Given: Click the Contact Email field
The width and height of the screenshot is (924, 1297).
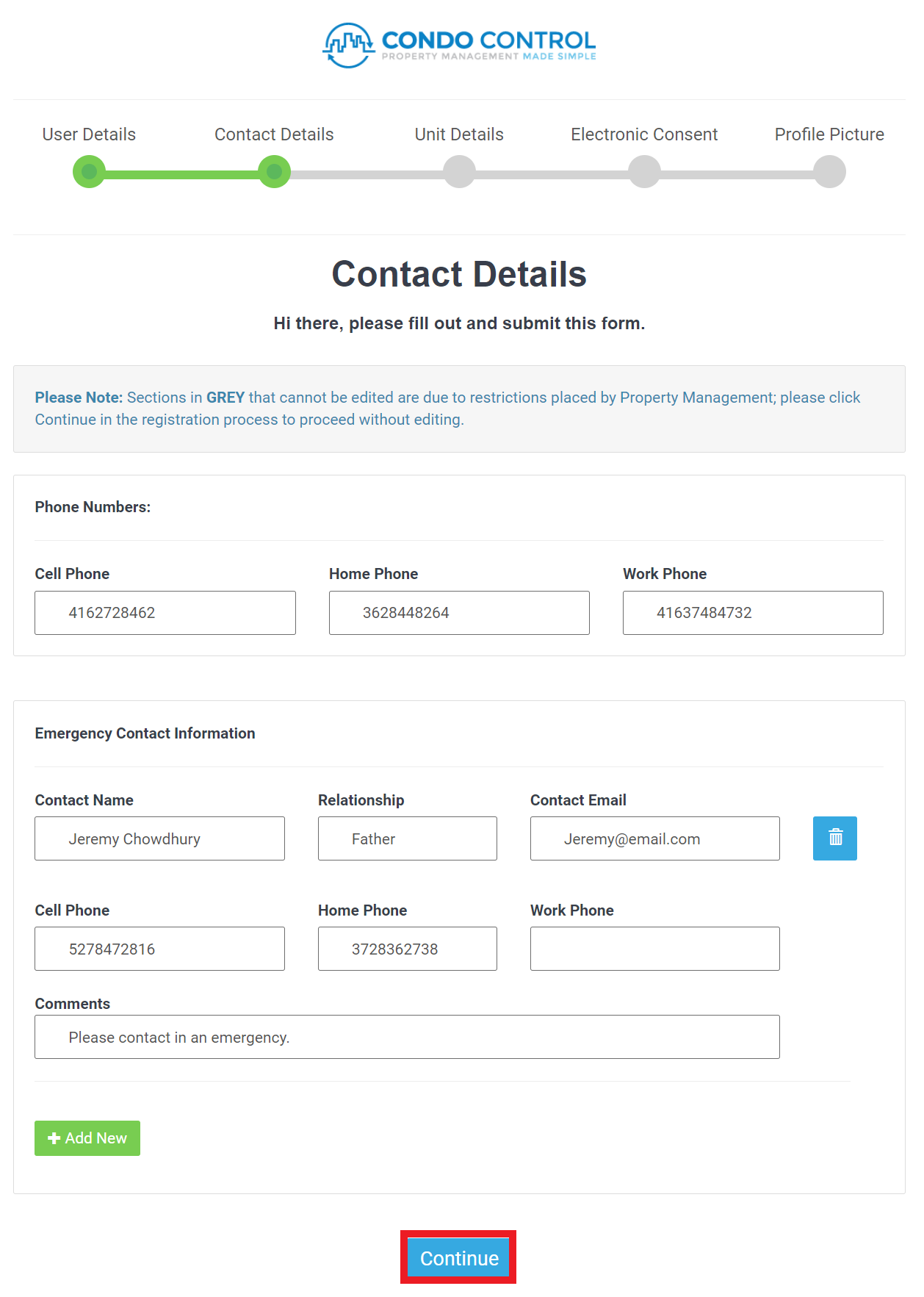Looking at the screenshot, I should click(x=654, y=838).
